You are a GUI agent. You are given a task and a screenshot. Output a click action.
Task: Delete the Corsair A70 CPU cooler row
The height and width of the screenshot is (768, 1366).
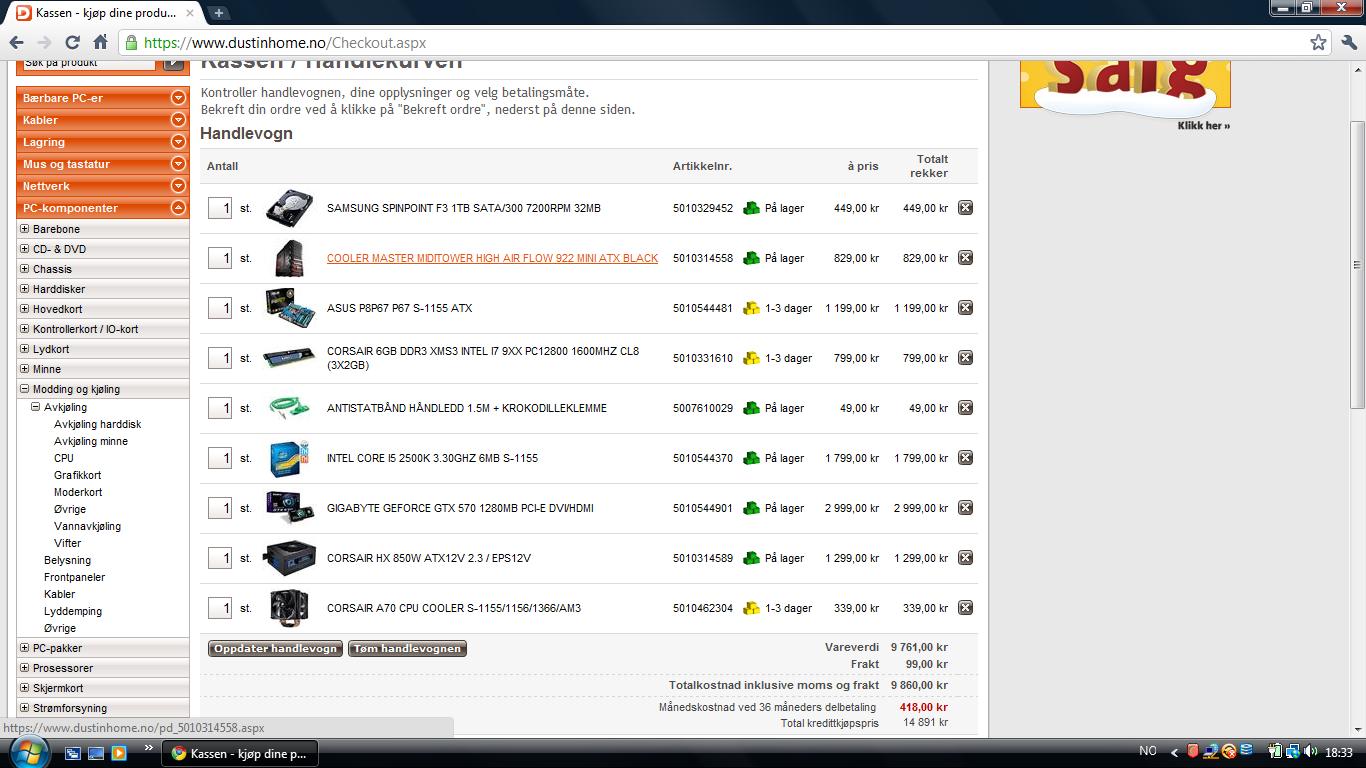coord(965,608)
